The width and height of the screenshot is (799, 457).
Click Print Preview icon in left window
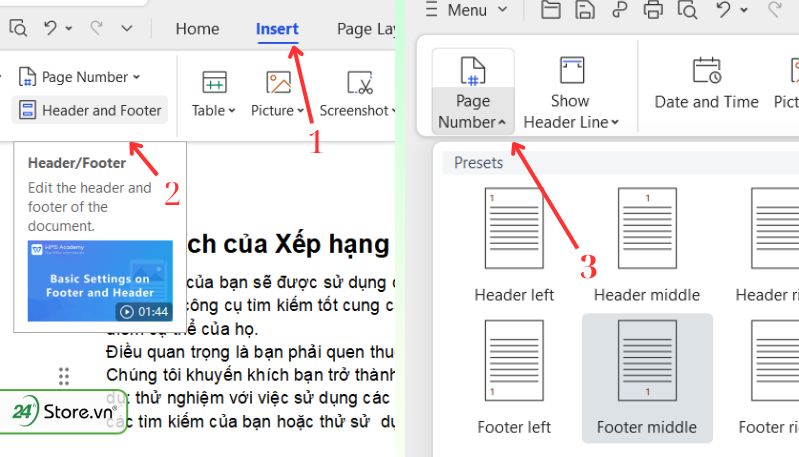click(18, 28)
